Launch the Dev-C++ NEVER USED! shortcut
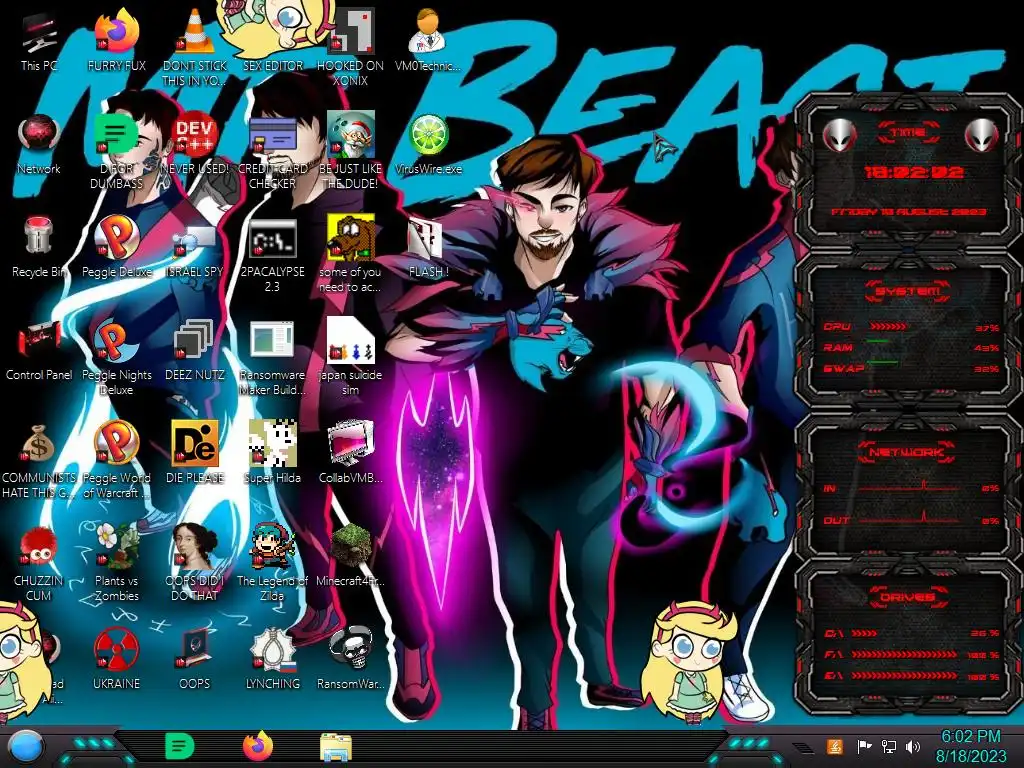Image resolution: width=1024 pixels, height=768 pixels. pos(195,144)
